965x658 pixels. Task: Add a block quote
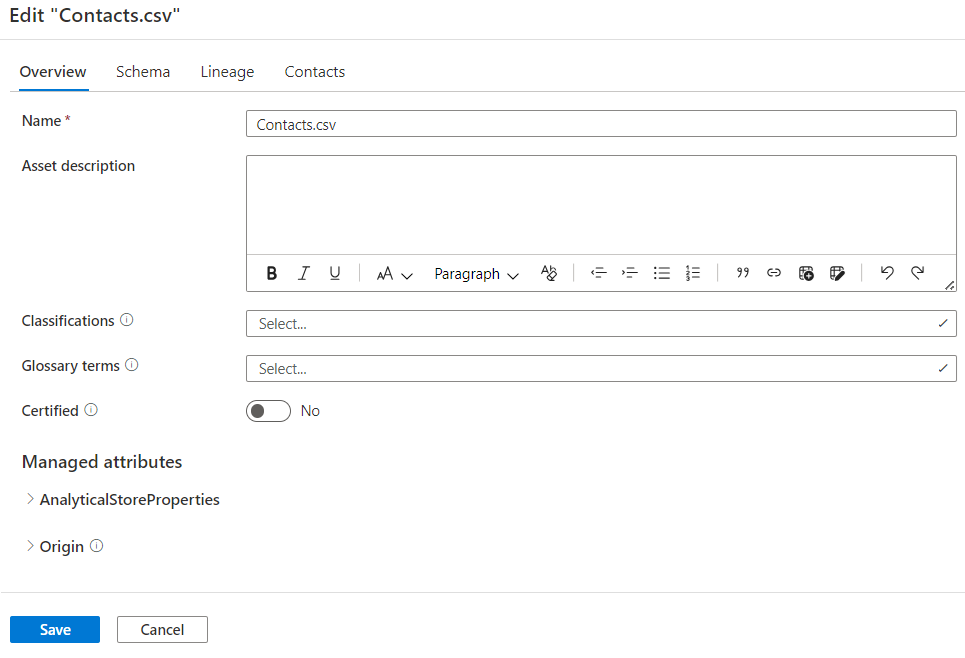click(742, 273)
